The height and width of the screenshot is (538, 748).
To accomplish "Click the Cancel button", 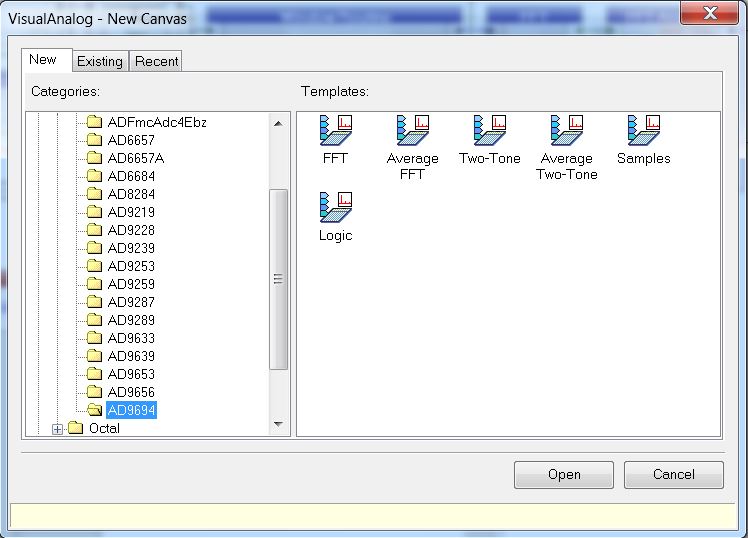I will [674, 475].
